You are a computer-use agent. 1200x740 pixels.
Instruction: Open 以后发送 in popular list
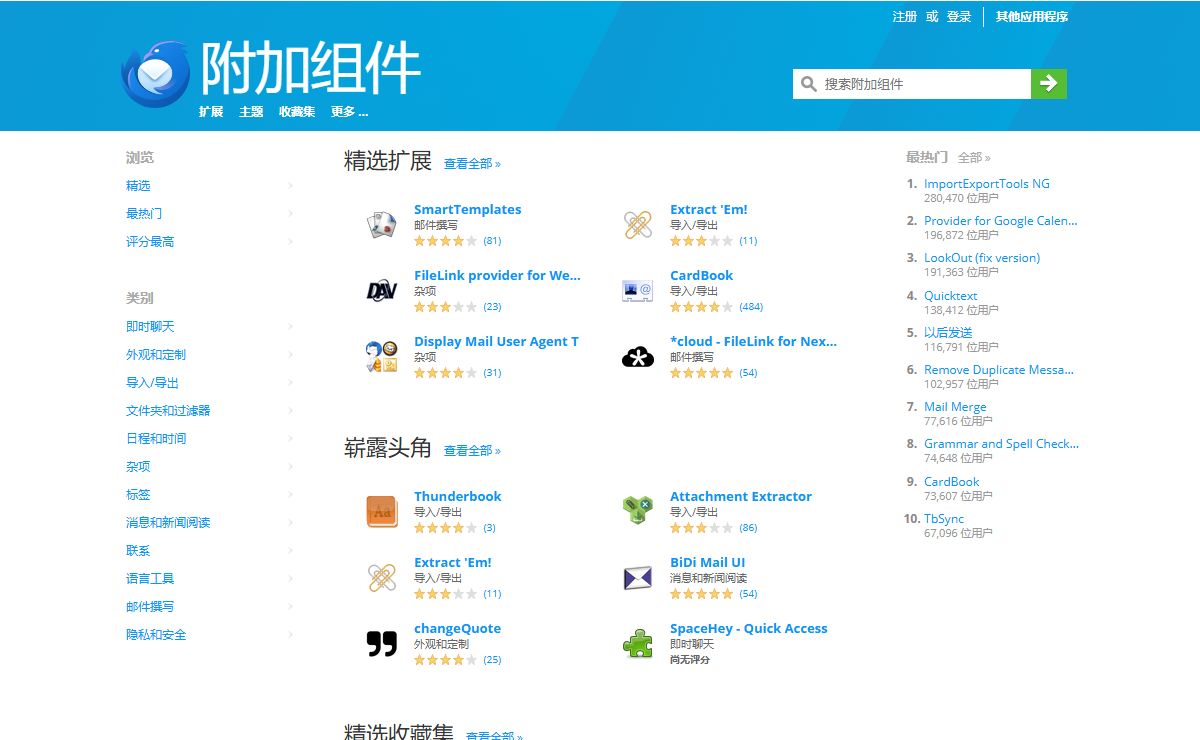[x=948, y=333]
